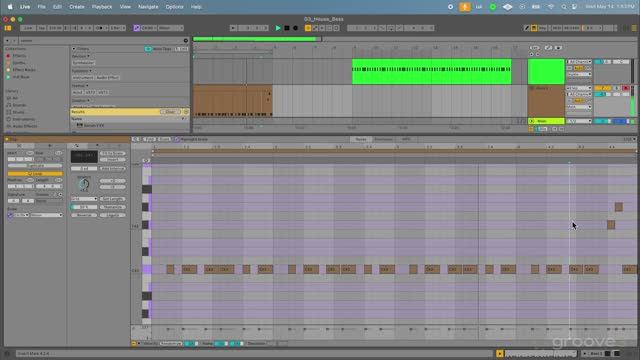This screenshot has height=360, width=640.
Task: Toggle the cyan Auto Tags icon
Action: [148, 49]
